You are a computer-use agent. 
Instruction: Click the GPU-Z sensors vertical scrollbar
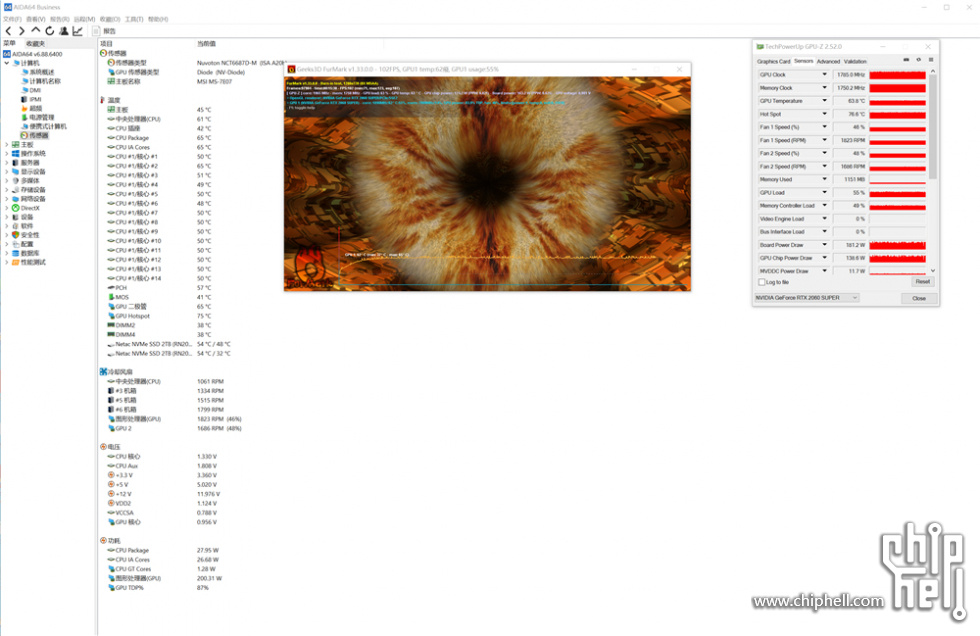pyautogui.click(x=933, y=127)
